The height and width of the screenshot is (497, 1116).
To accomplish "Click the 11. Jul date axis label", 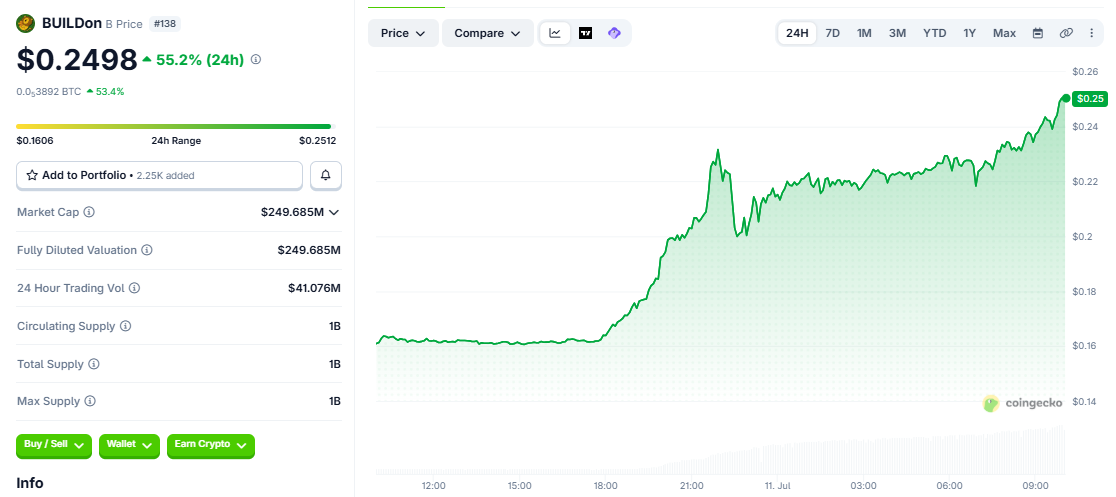I will point(778,486).
